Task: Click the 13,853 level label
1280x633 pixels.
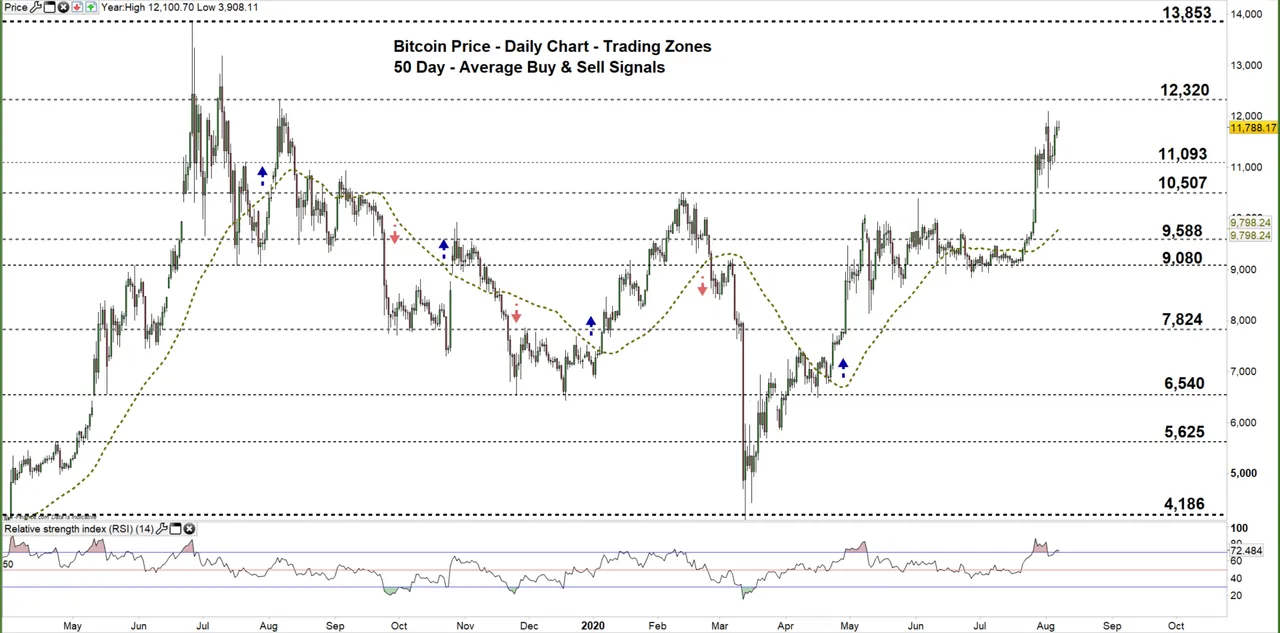Action: point(1187,13)
